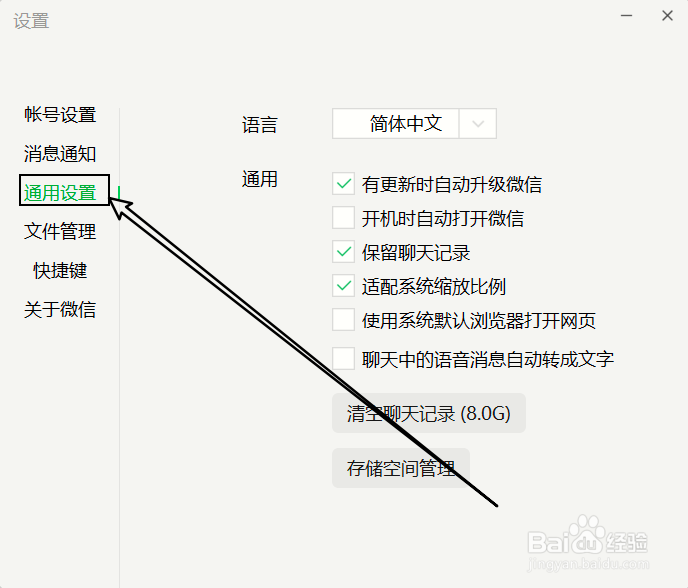The height and width of the screenshot is (588, 688).
Task: Open the 消息通知 section
Action: (60, 154)
